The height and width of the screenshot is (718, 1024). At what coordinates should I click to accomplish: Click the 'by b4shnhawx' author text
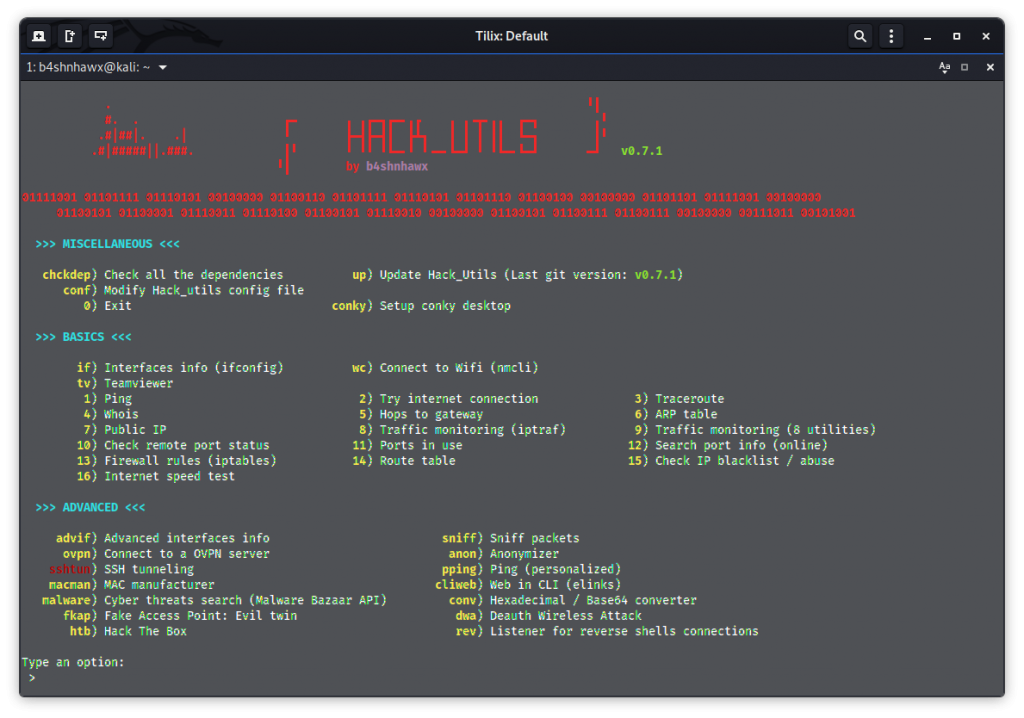387,166
